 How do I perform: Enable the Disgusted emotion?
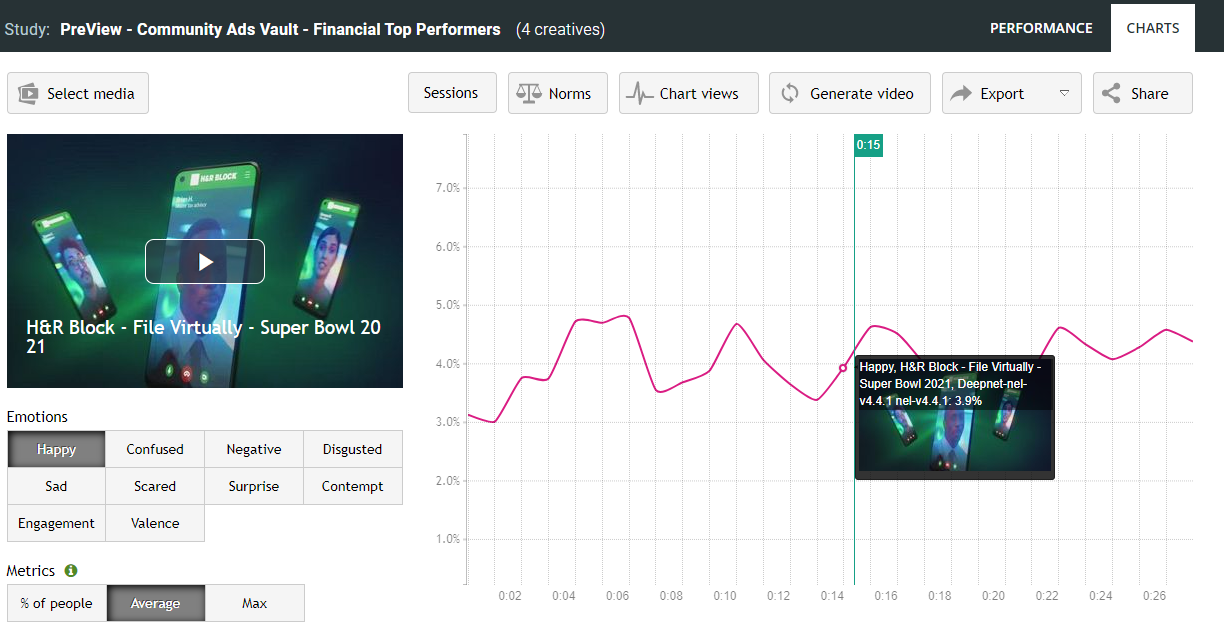tap(352, 449)
